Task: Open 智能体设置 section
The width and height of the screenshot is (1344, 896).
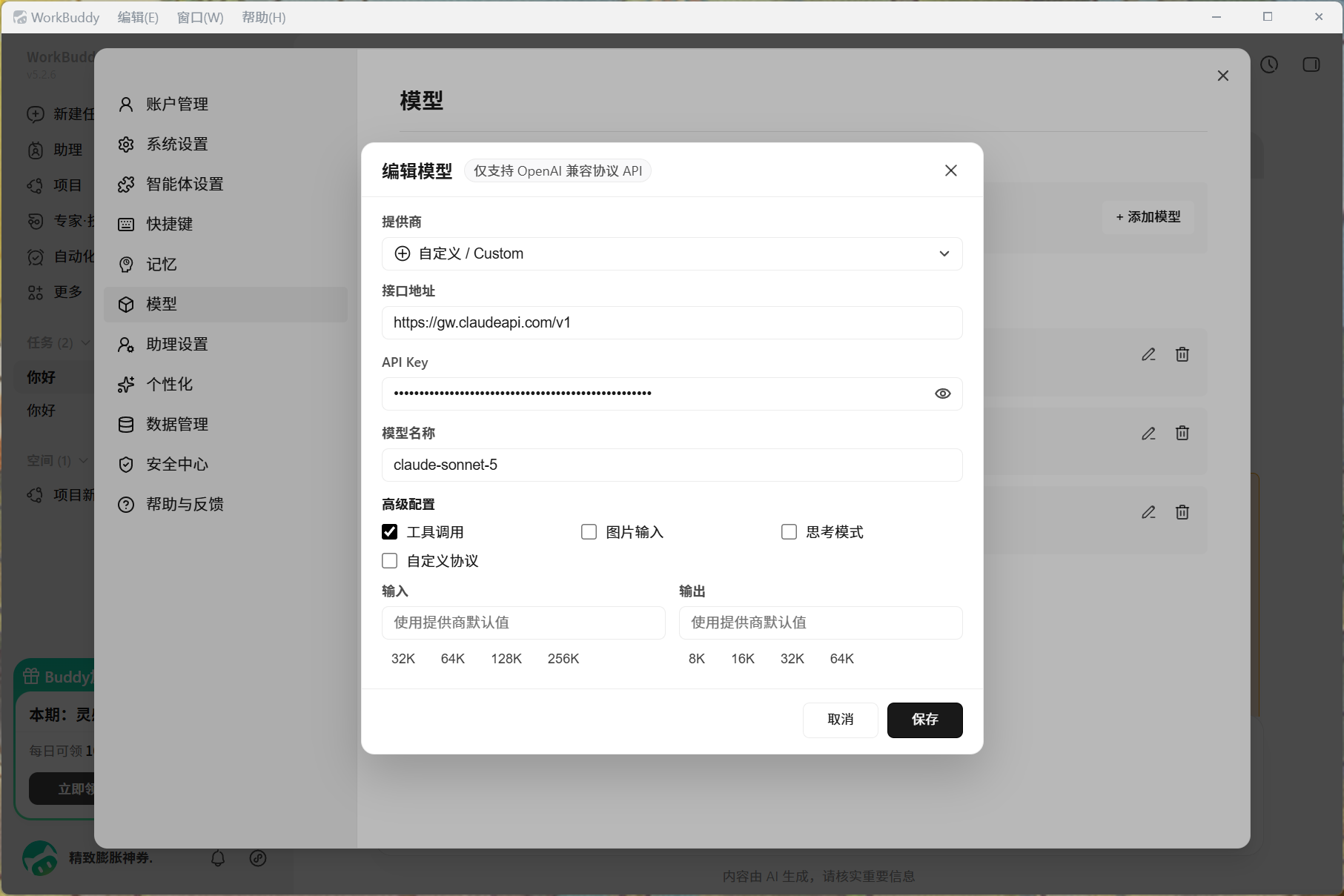Action: point(225,184)
